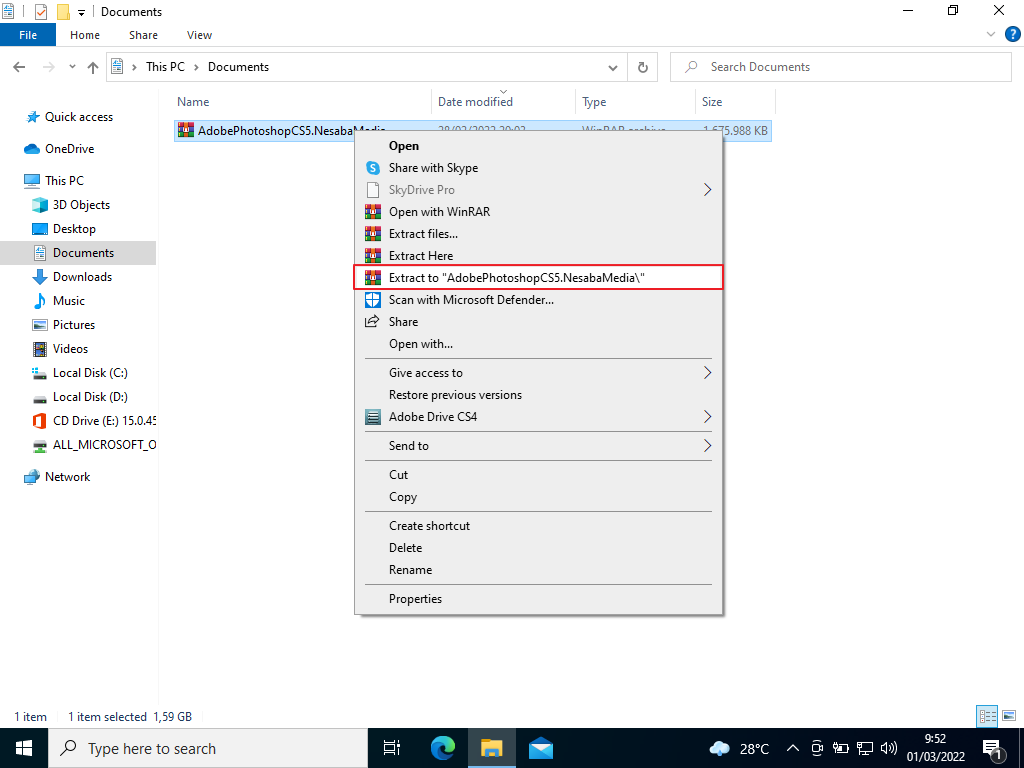This screenshot has width=1024, height=768.
Task: Click the Share arrow icon in menu
Action: (x=372, y=321)
